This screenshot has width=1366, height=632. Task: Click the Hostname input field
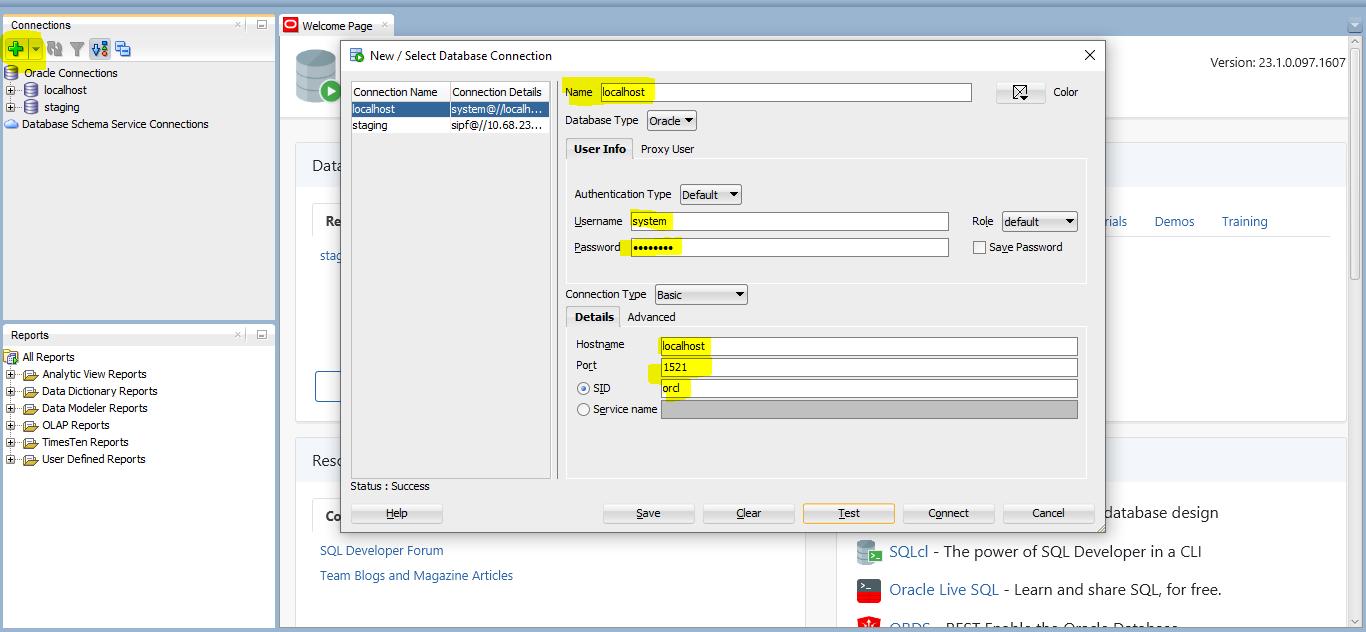(869, 346)
